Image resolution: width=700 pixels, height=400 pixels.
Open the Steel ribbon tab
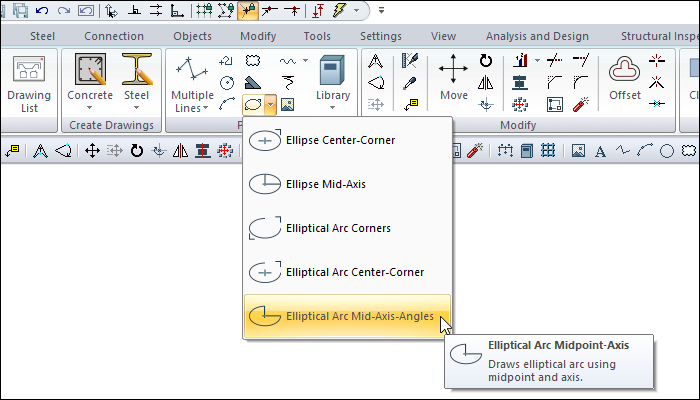(42, 36)
